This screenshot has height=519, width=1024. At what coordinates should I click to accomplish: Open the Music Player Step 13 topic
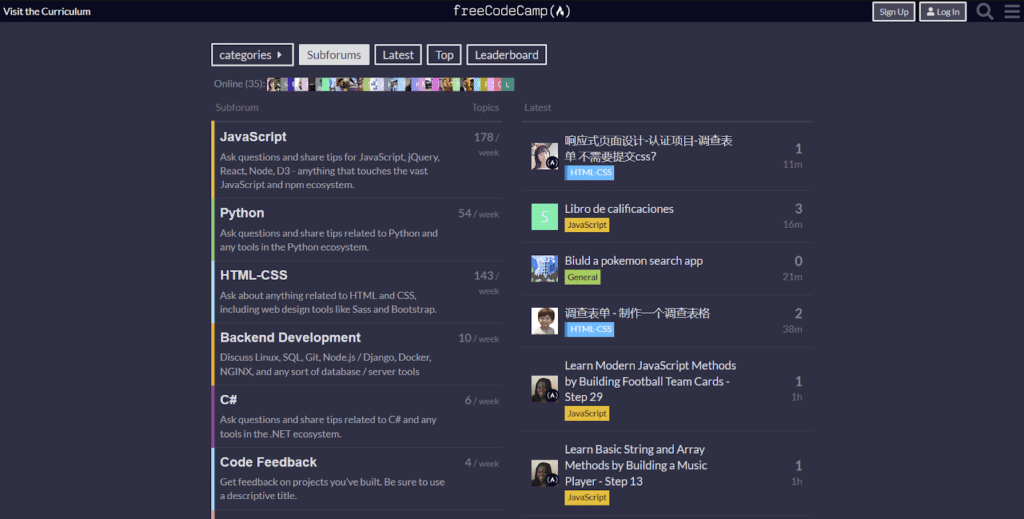[x=635, y=465]
